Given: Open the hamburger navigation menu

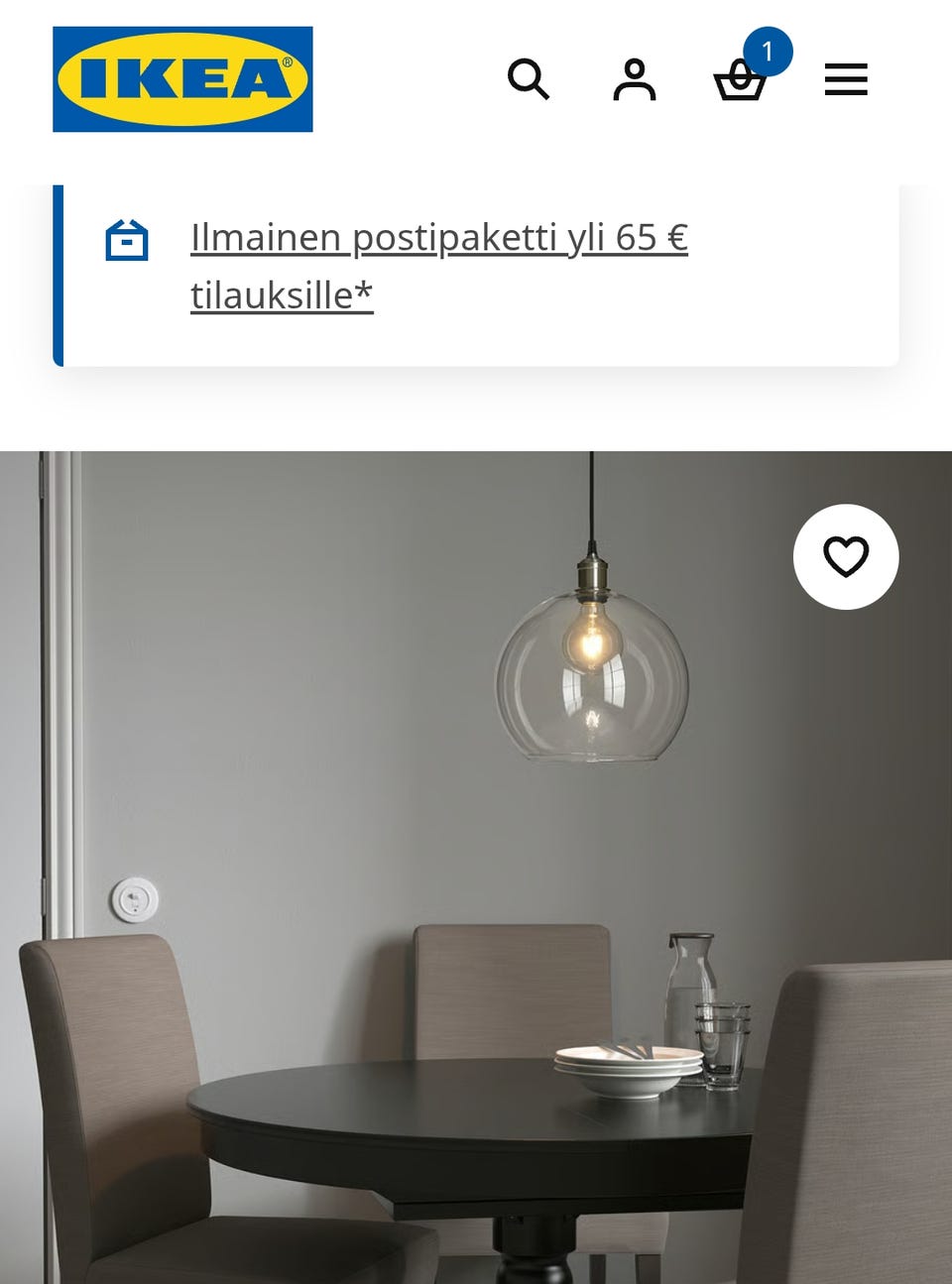Looking at the screenshot, I should click(846, 79).
